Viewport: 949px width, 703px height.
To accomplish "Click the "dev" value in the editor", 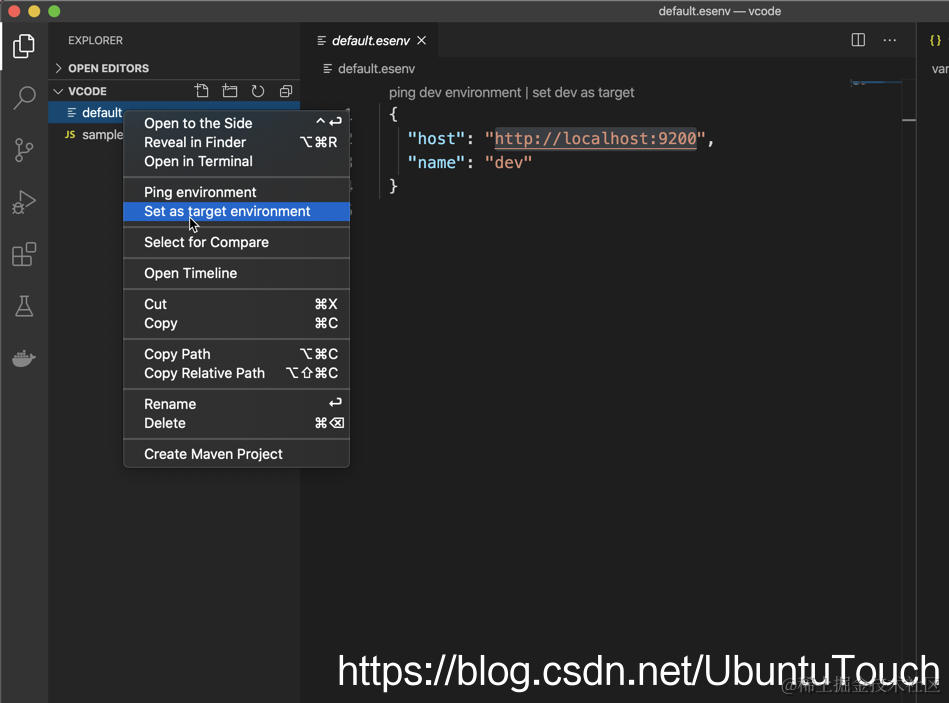I will point(508,162).
